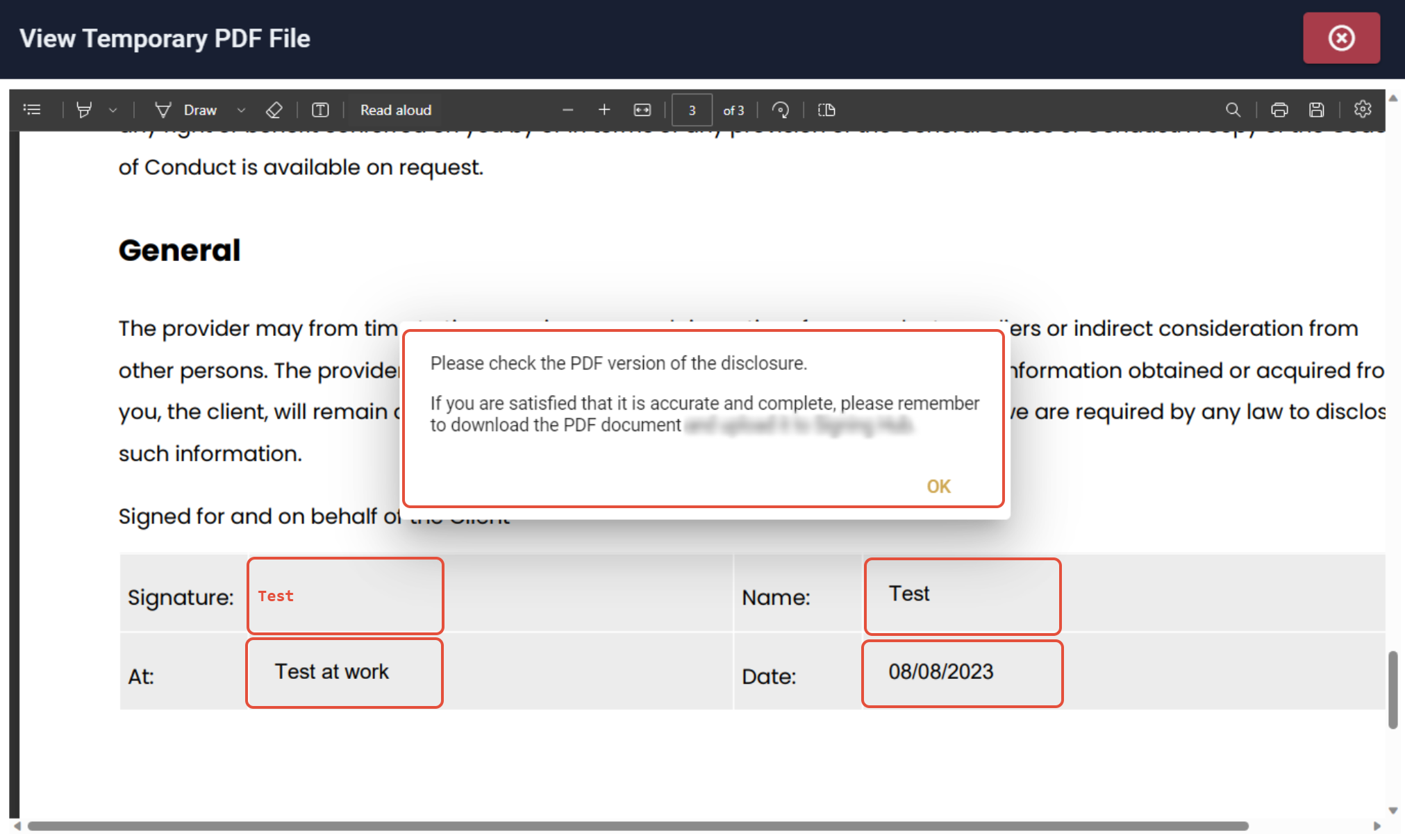Select the highlighter tool

(x=84, y=110)
